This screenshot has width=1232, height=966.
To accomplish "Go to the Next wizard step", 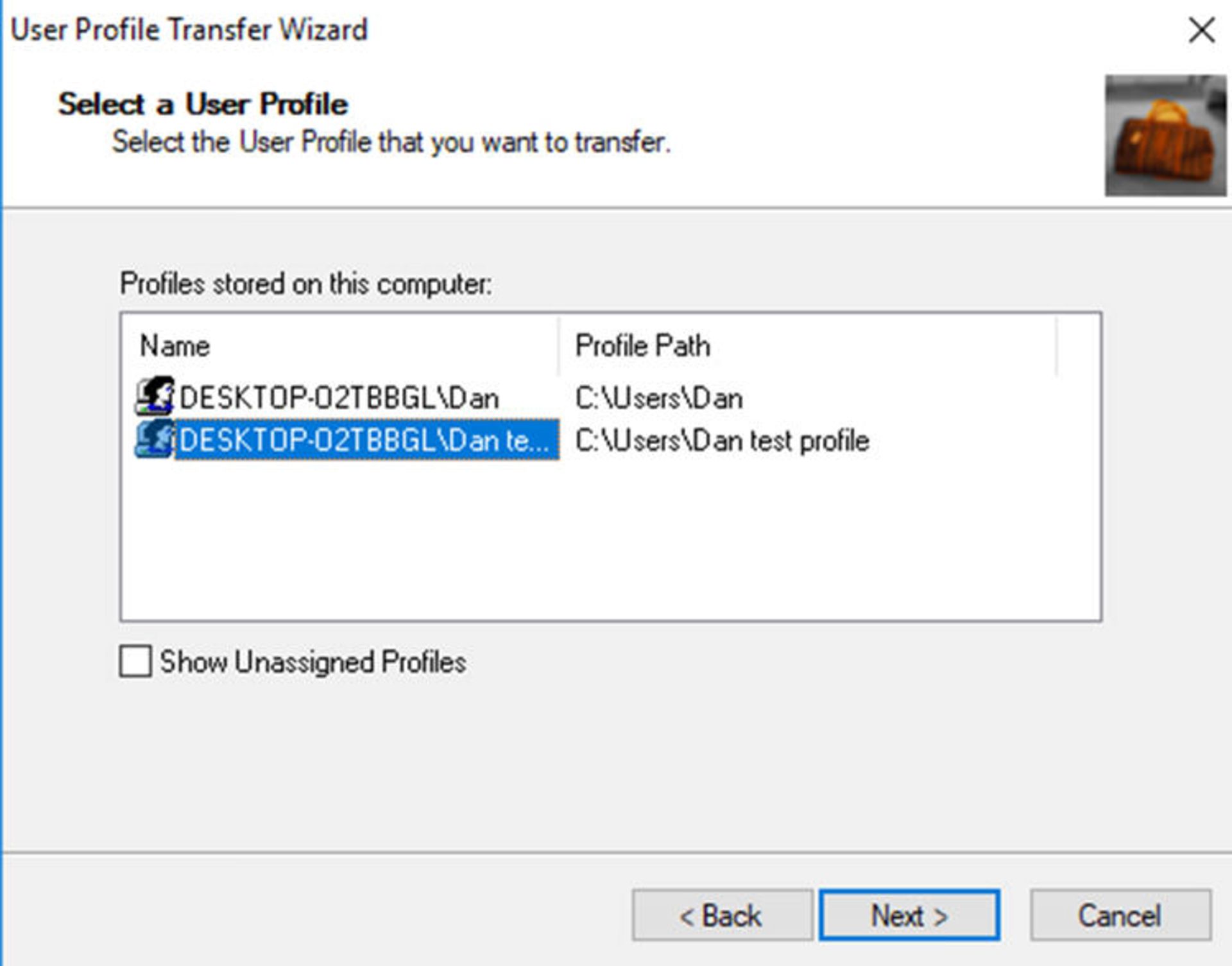I will pos(909,915).
